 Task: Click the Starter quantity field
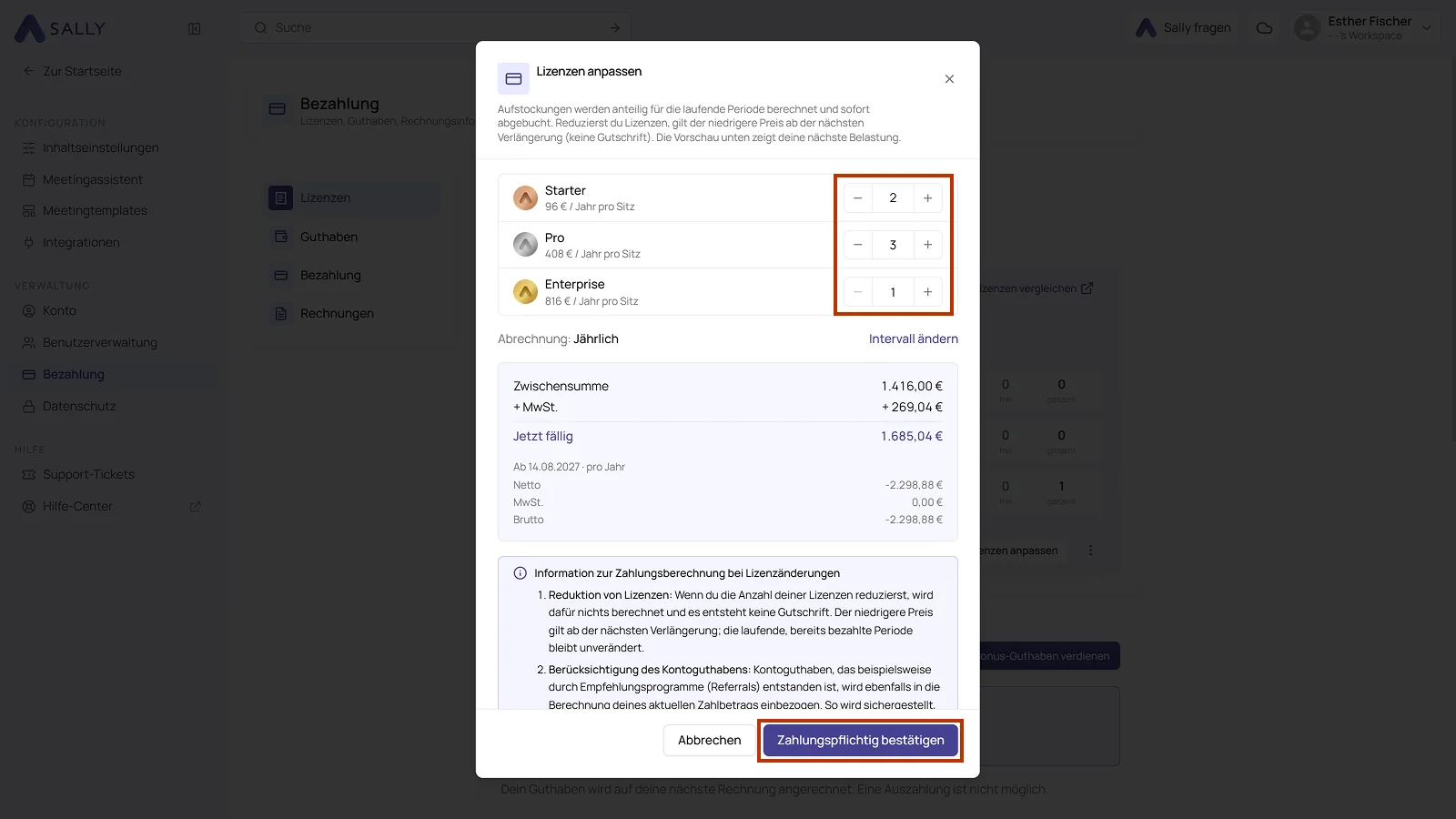[x=893, y=197]
